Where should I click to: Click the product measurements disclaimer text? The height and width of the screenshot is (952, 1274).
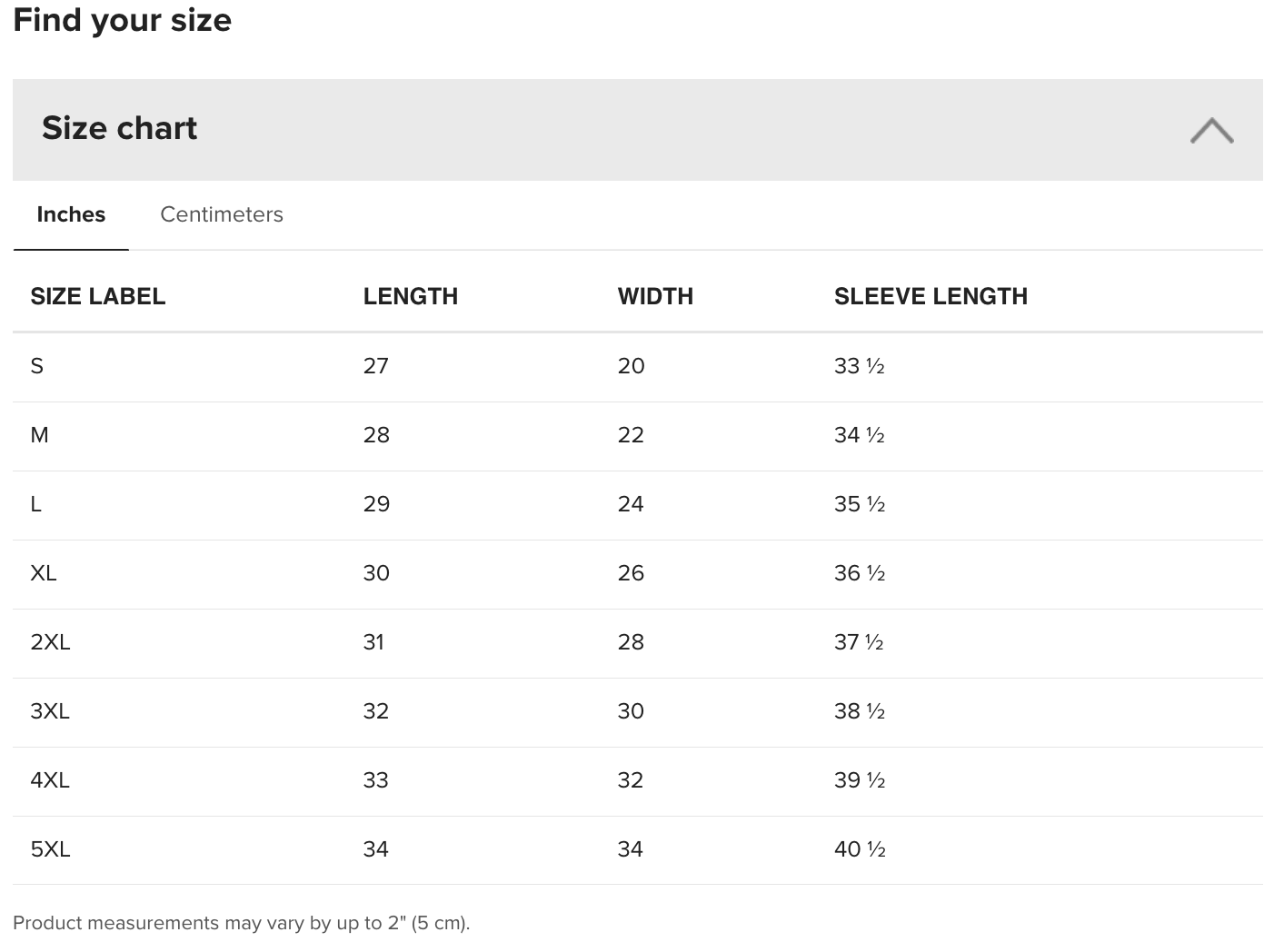[241, 923]
